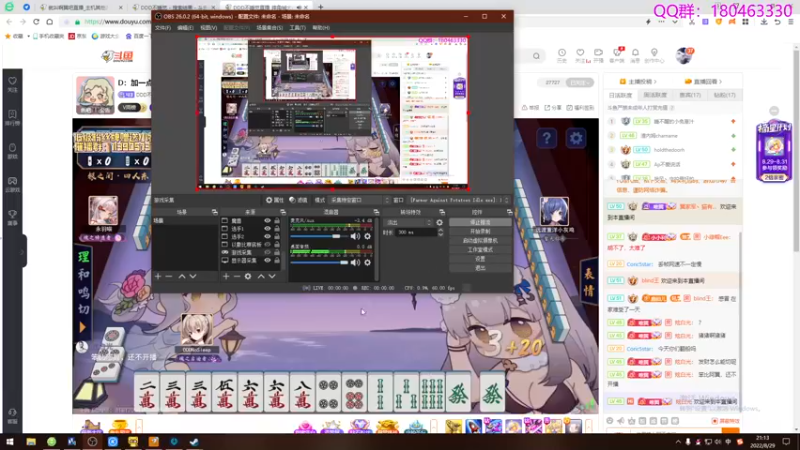
Task: Open the 视图(V) menu in OBS
Action: pos(208,28)
